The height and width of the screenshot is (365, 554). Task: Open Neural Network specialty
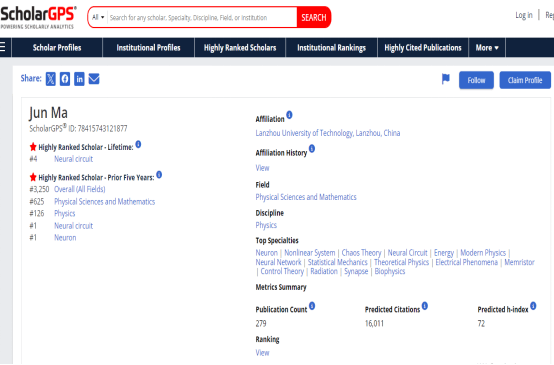pos(278,262)
